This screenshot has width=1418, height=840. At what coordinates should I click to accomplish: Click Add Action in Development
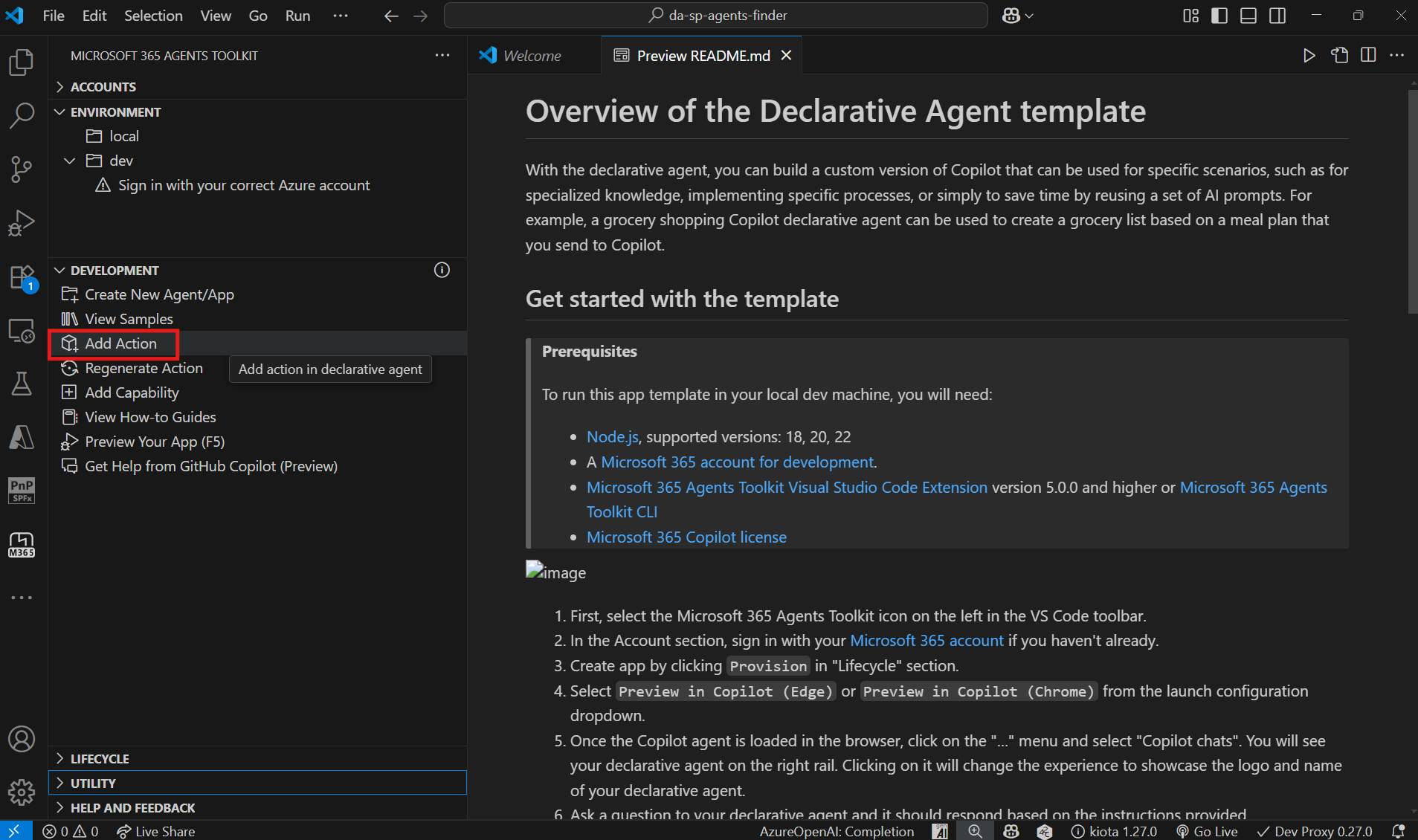click(120, 343)
